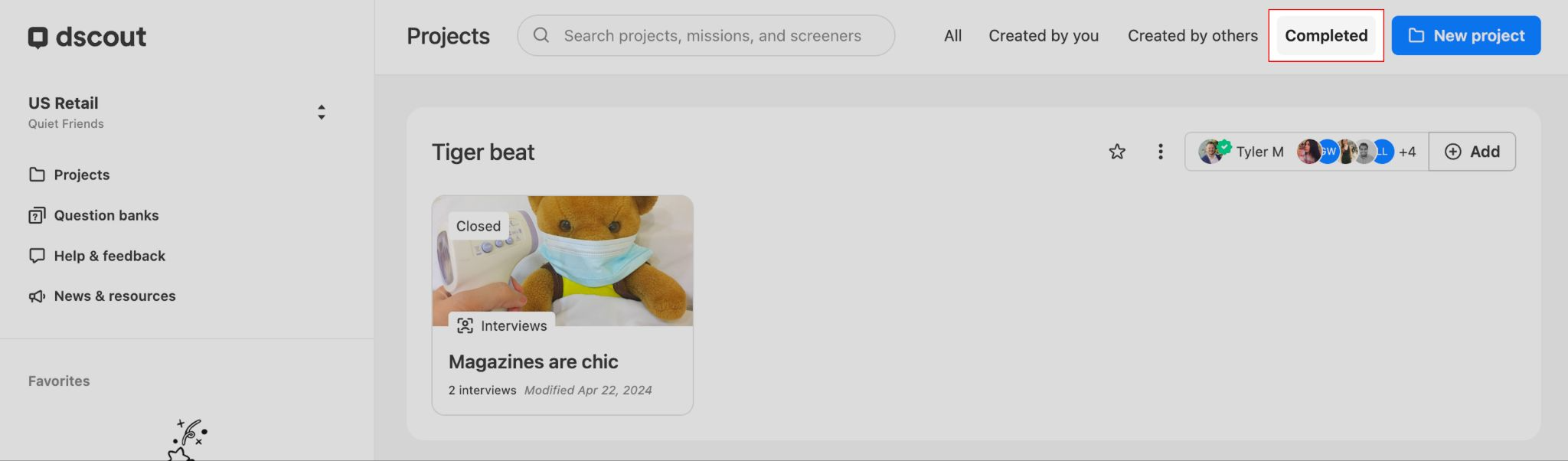
Task: Click the search magnifier icon
Action: 541,35
